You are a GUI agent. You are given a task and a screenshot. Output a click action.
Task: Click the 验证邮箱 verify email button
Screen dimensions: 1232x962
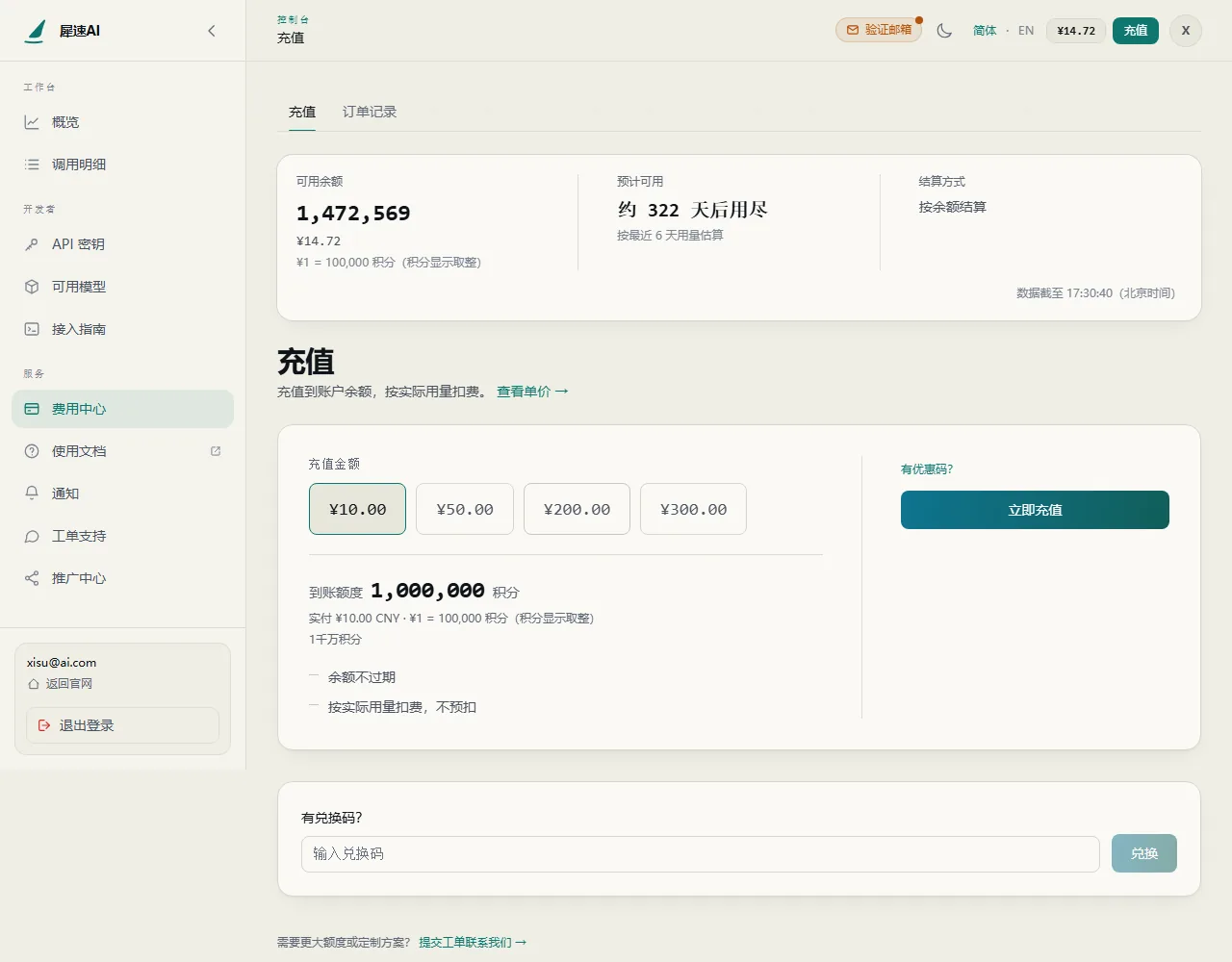(x=878, y=30)
